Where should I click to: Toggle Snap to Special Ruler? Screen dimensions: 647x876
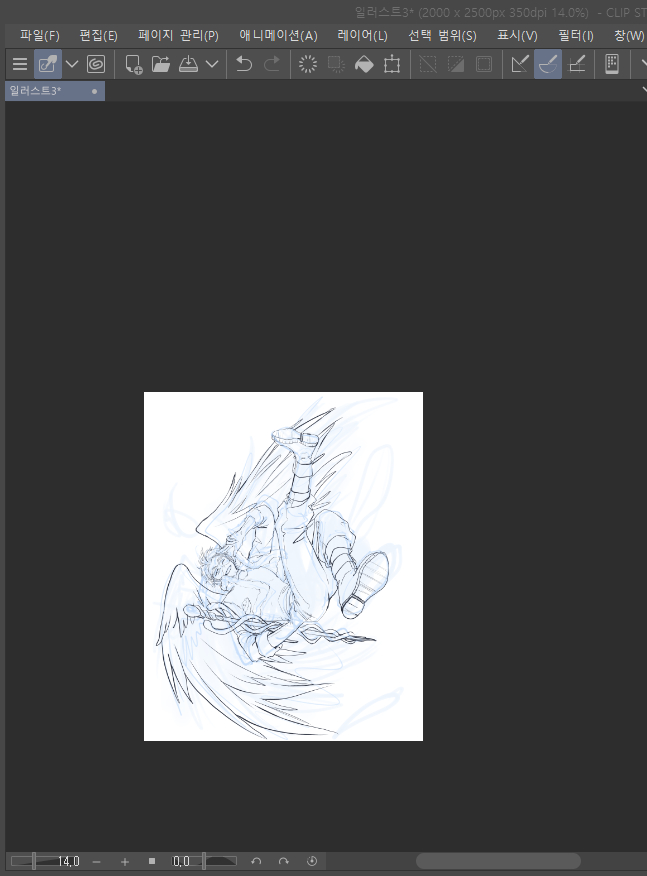[x=548, y=64]
